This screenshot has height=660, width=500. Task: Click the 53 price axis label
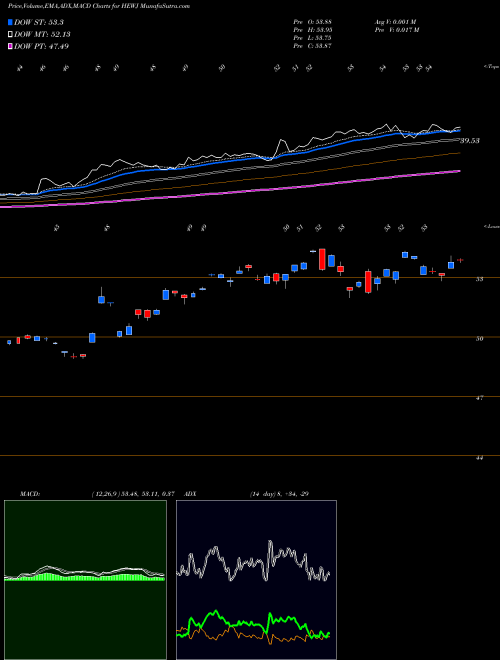coord(479,279)
